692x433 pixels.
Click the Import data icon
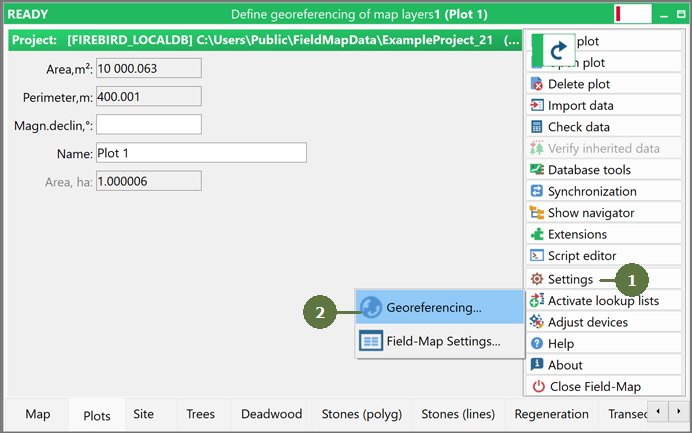[537, 105]
